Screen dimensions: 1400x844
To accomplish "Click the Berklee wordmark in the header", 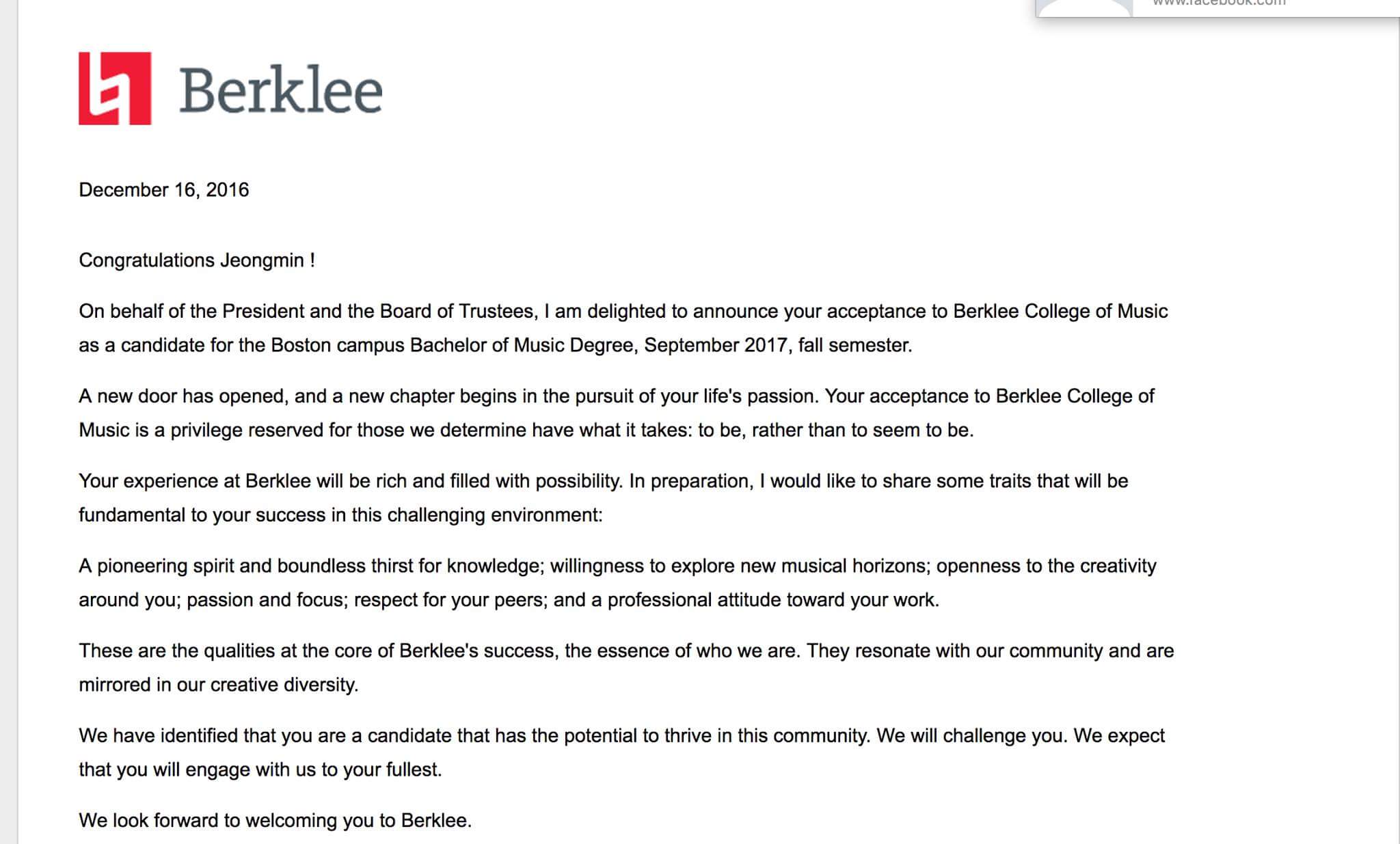I will [x=281, y=91].
